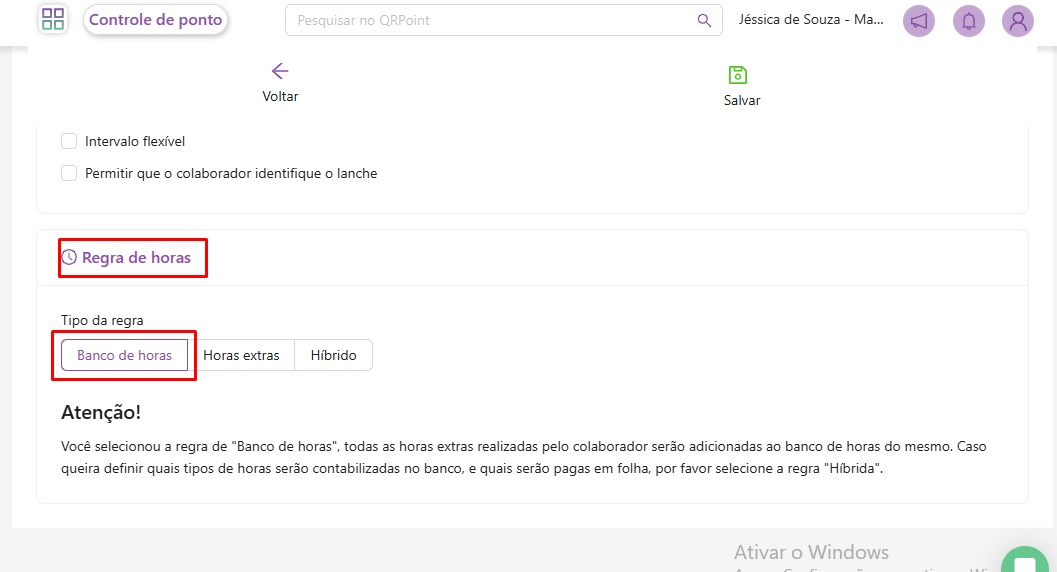Screen dimensions: 1057x572
Task: Collapse the Regra de horas section header
Action: coord(136,257)
